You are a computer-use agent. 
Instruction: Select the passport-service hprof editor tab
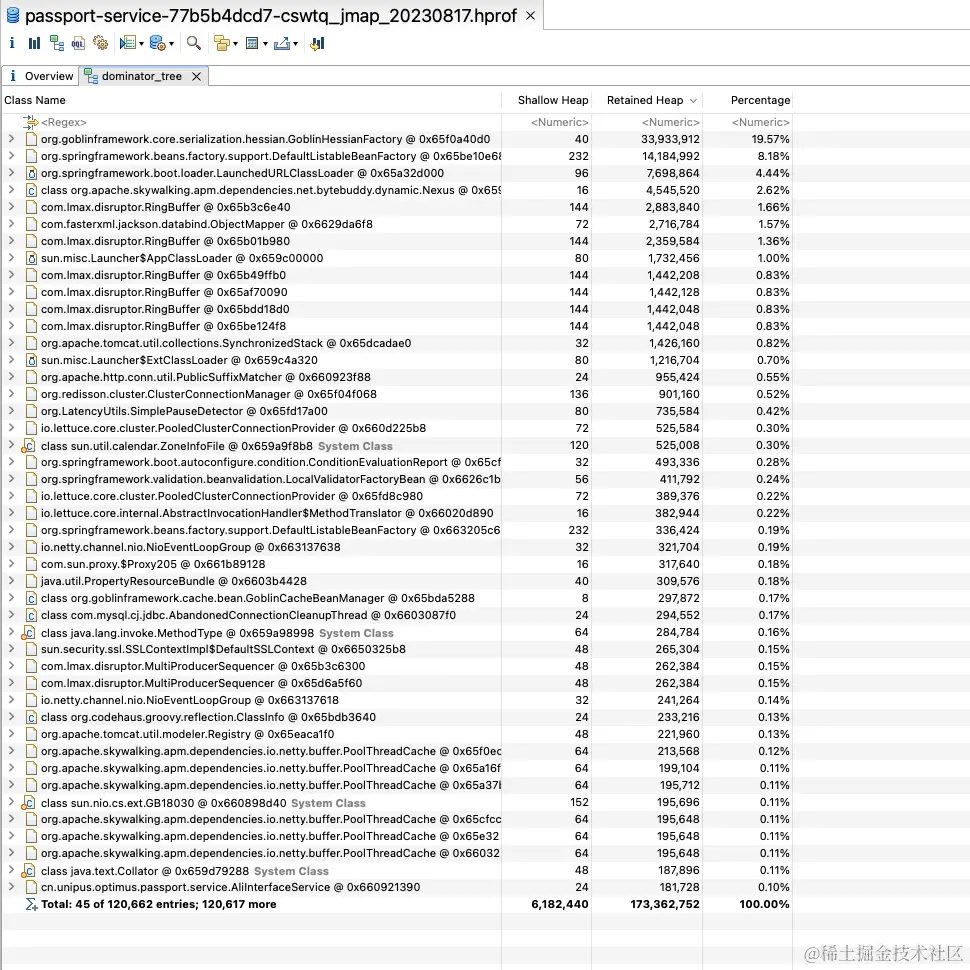point(270,15)
